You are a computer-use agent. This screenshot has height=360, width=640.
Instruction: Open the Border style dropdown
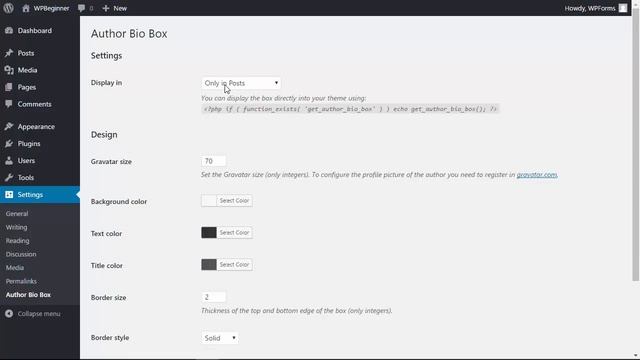click(220, 338)
